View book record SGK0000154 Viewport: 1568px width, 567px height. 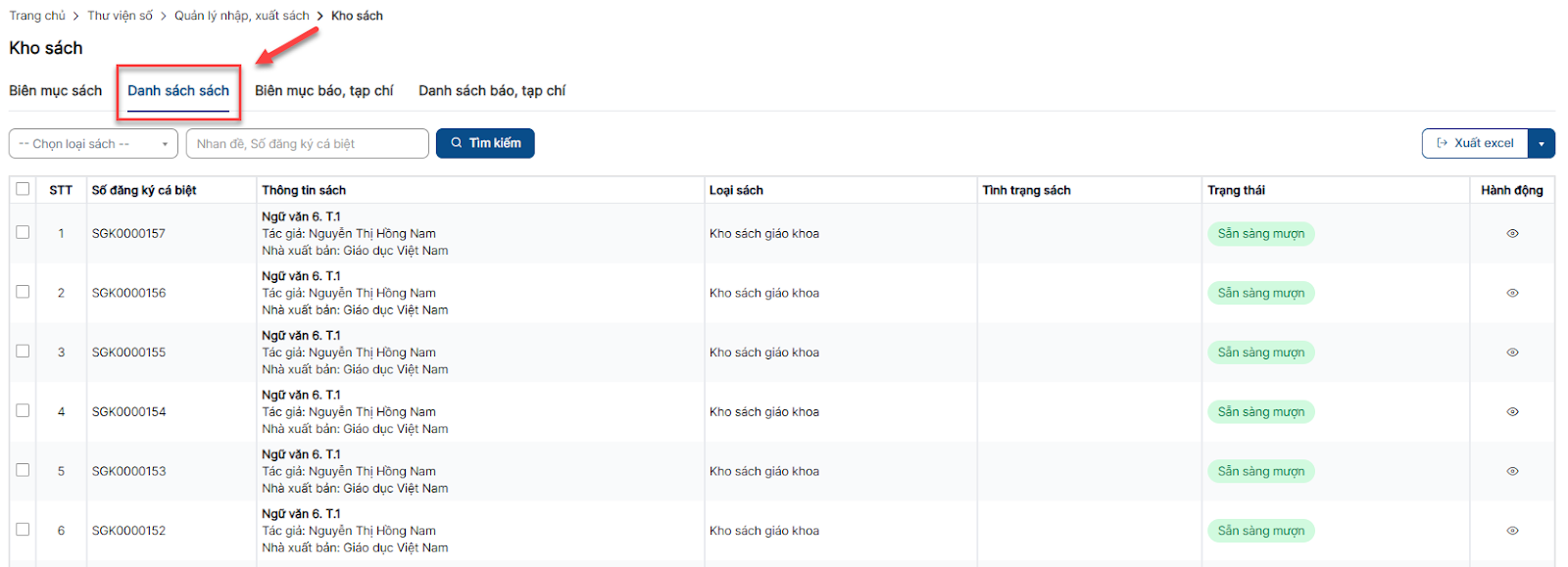[x=1512, y=412]
